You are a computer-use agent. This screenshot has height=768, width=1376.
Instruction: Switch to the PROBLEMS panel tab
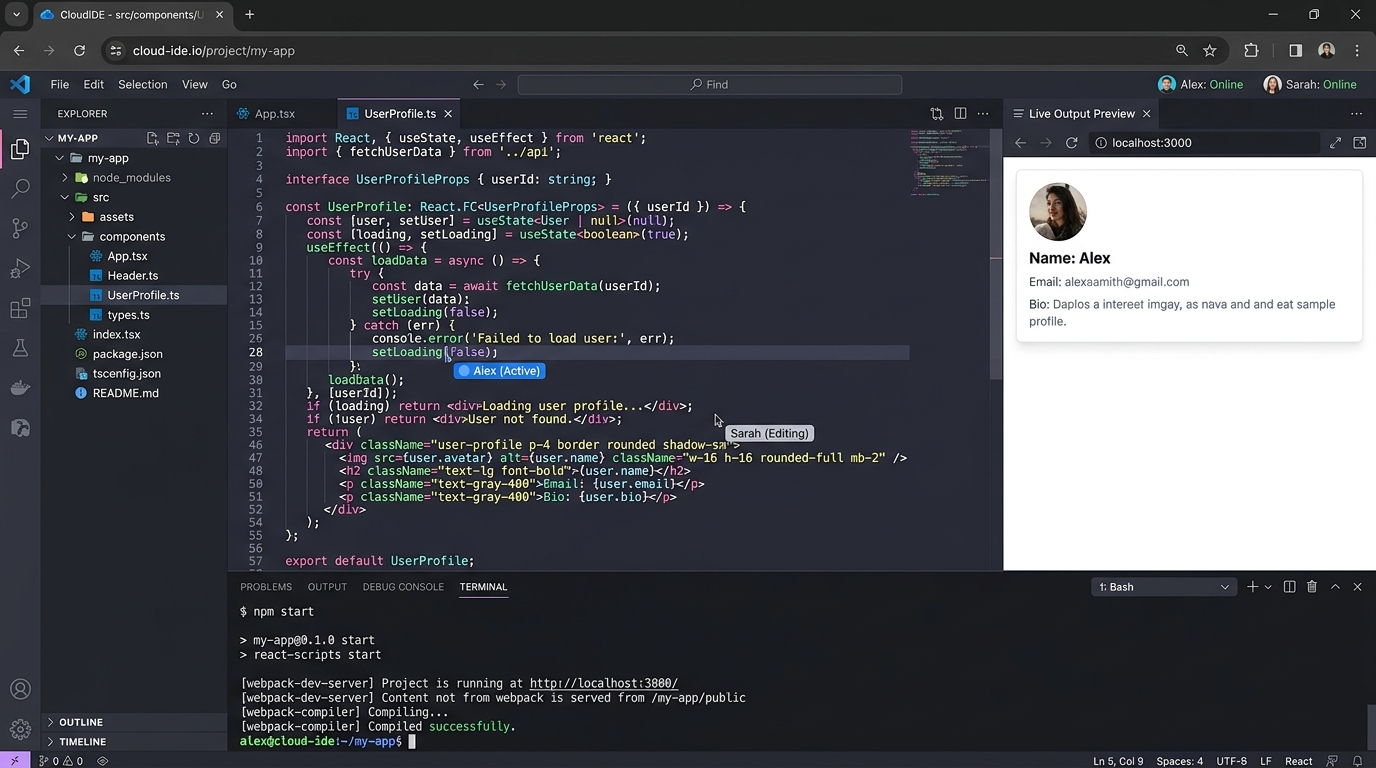pos(266,587)
